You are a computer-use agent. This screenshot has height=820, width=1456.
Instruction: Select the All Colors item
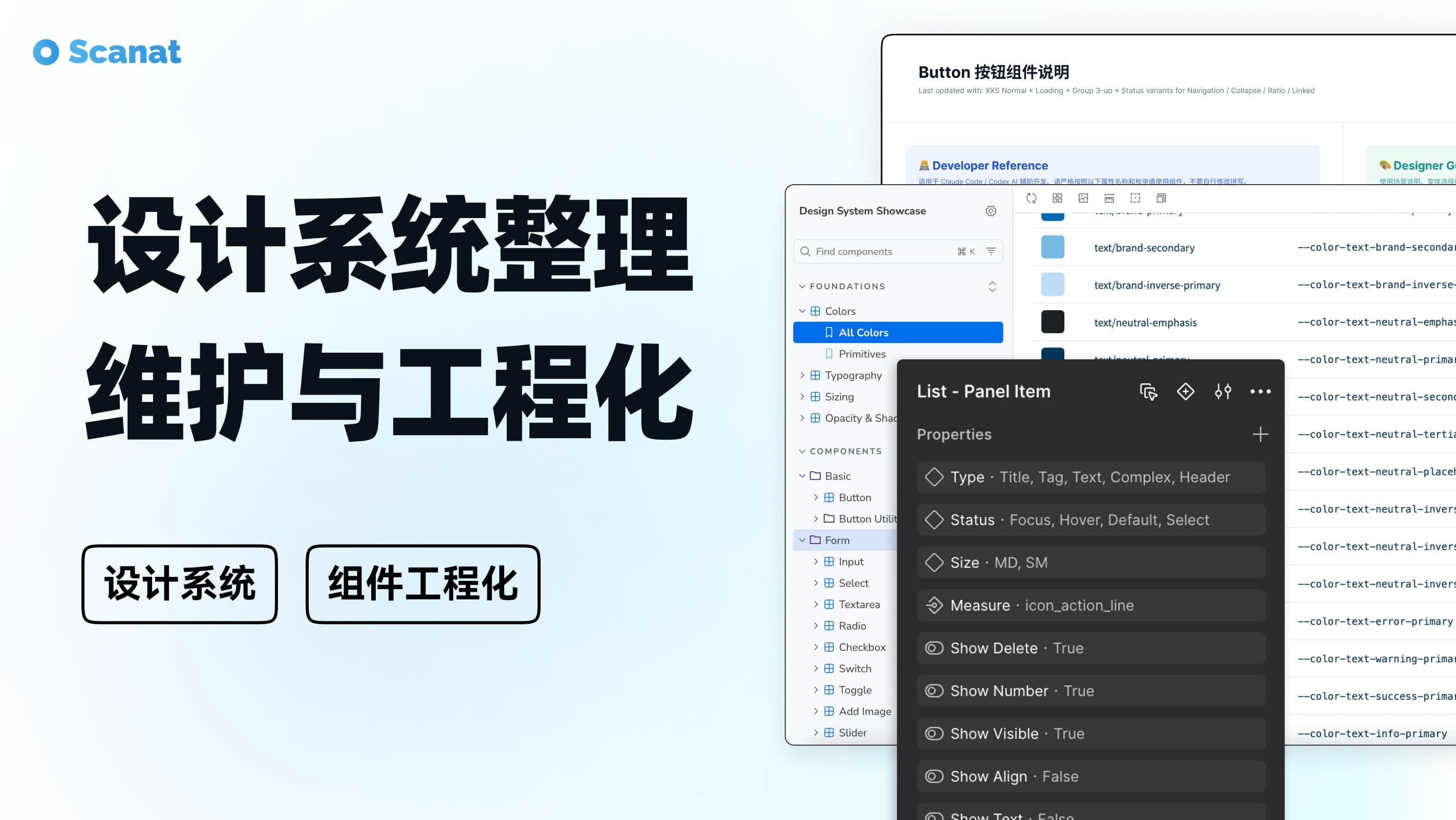(897, 332)
